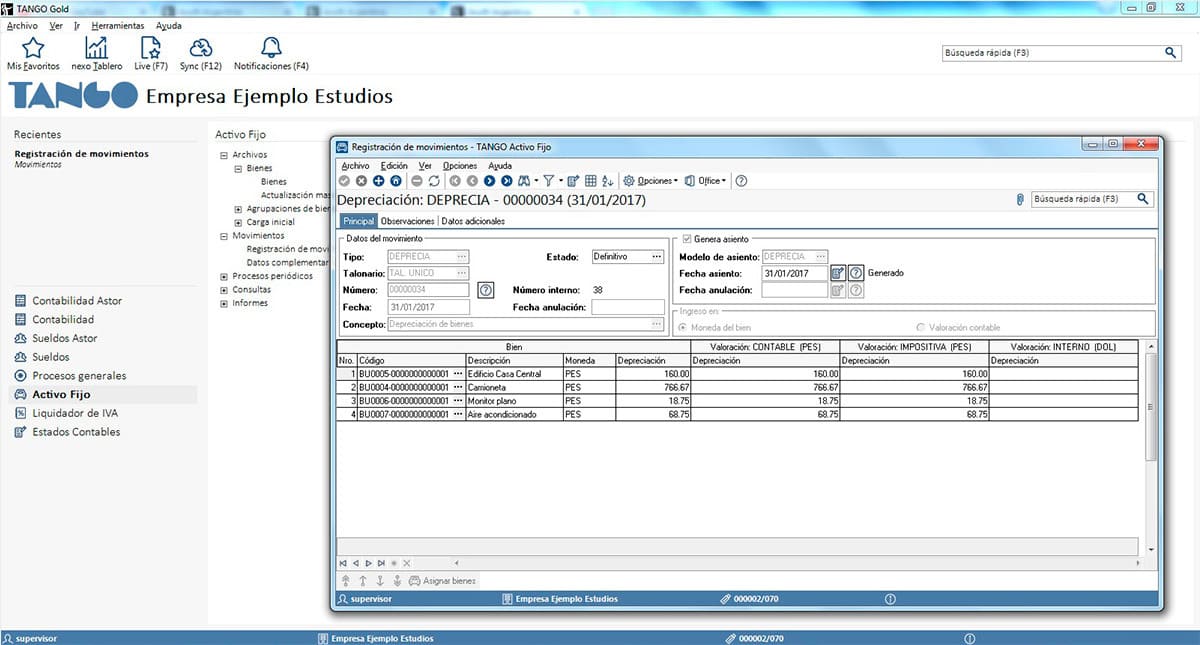Expand the Carga inicial tree node
1200x645 pixels.
pyautogui.click(x=238, y=222)
